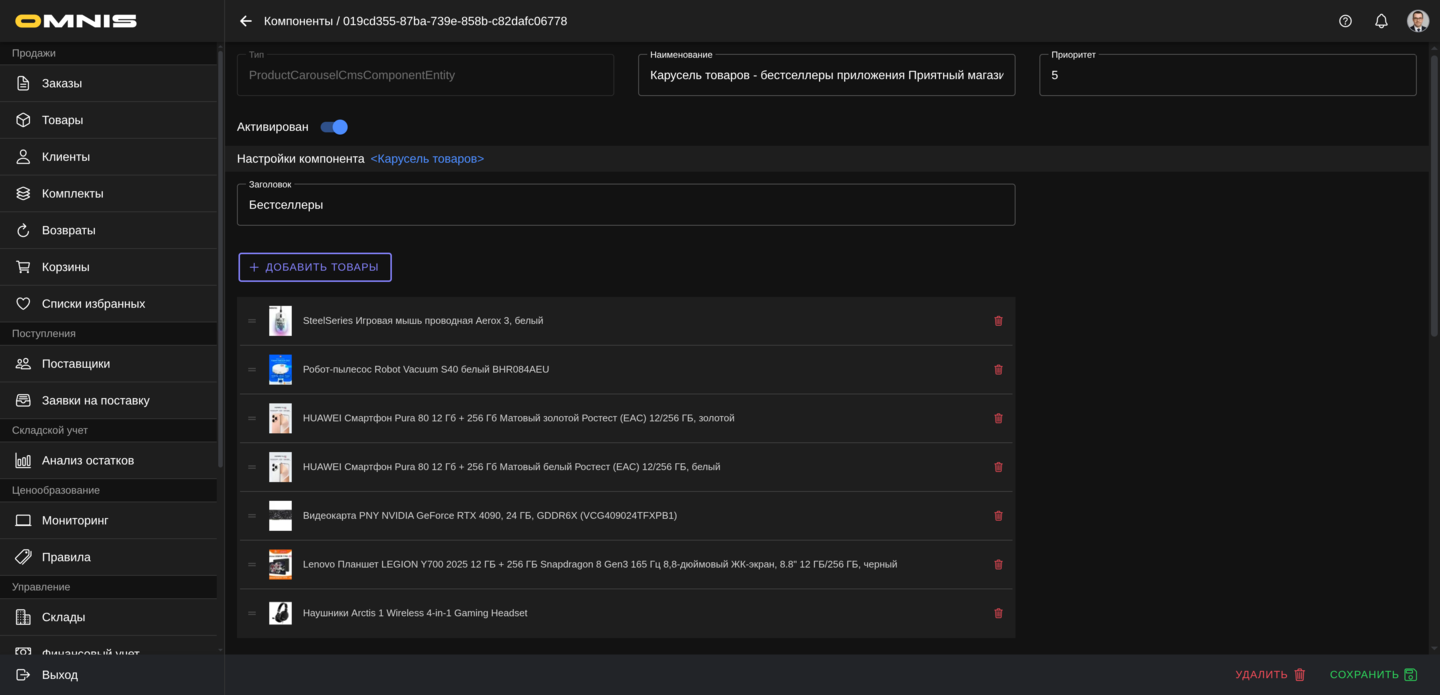Click the HUAWEI Pura 80 золотой thumbnail
The width and height of the screenshot is (1440, 695).
(280, 418)
